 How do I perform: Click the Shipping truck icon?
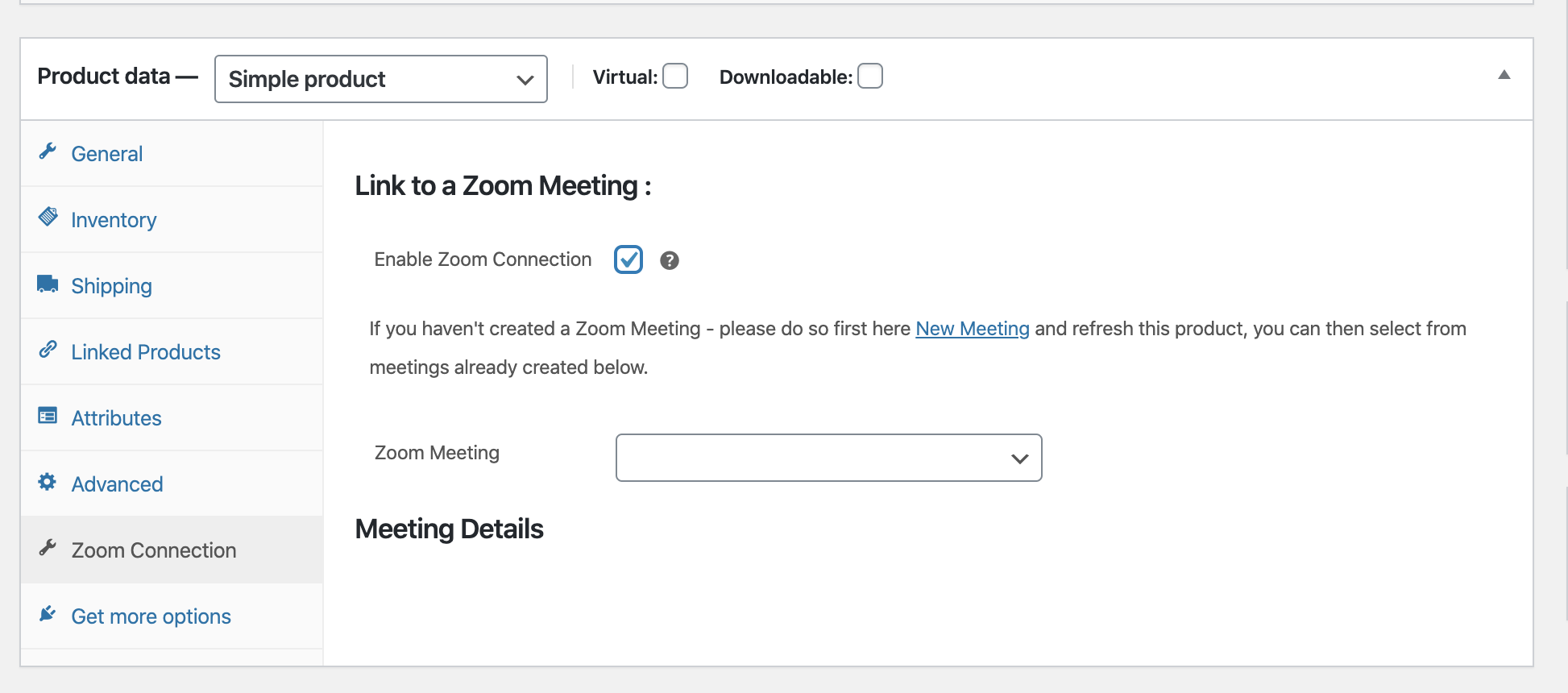pyautogui.click(x=48, y=284)
